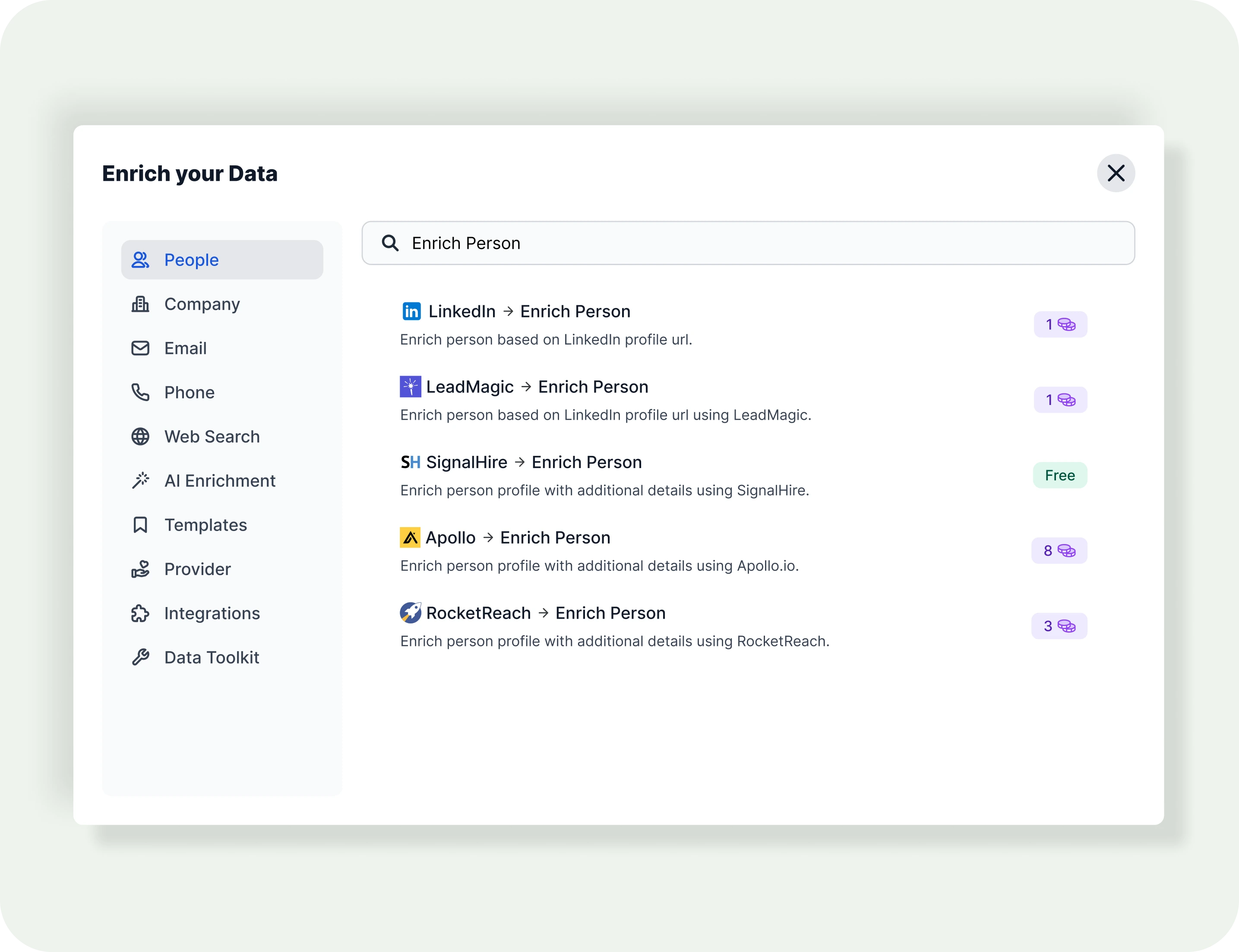1239x952 pixels.
Task: Click the SignalHire SH logo icon
Action: coord(410,462)
